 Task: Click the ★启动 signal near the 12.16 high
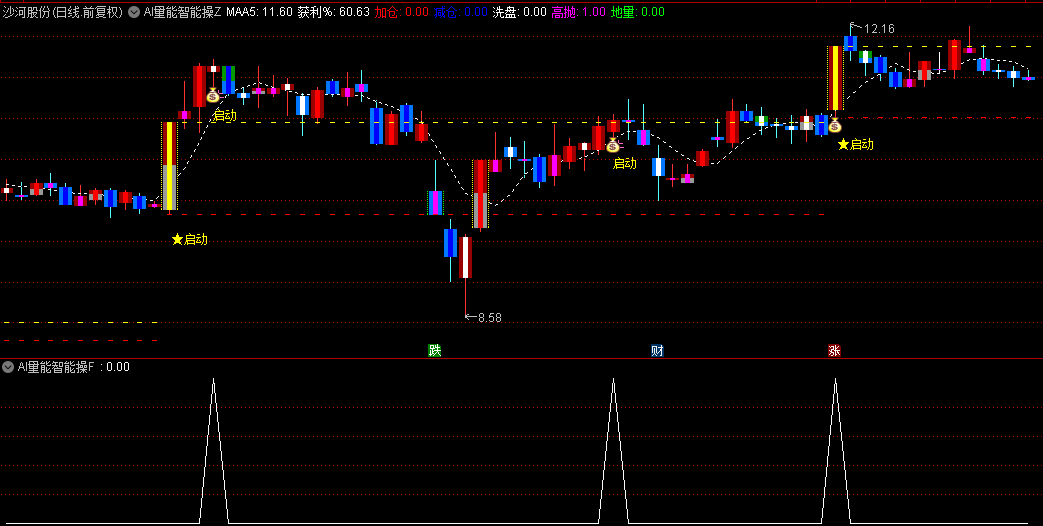pos(855,144)
